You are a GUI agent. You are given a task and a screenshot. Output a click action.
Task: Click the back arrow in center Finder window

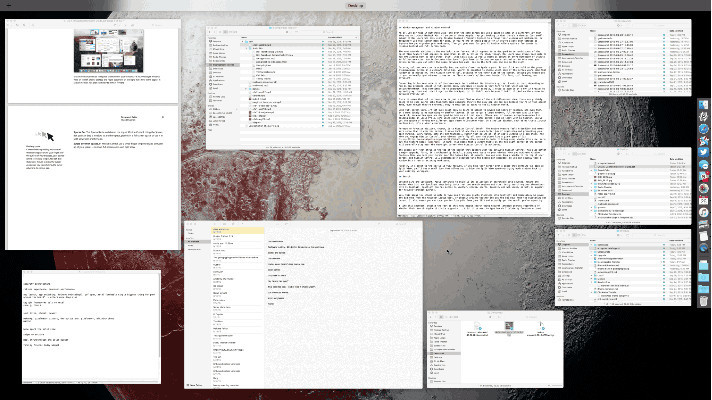point(211,31)
